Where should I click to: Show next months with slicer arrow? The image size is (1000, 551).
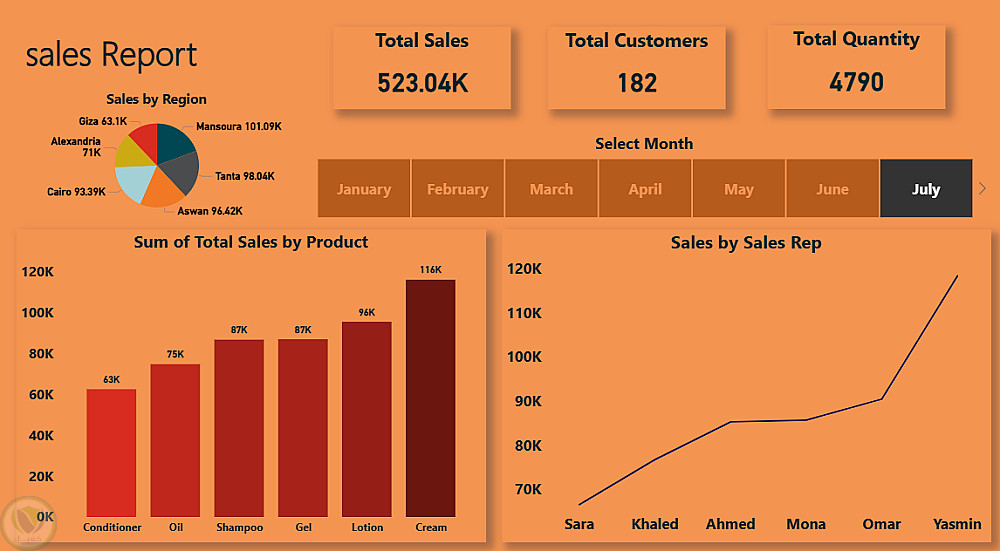tap(982, 188)
